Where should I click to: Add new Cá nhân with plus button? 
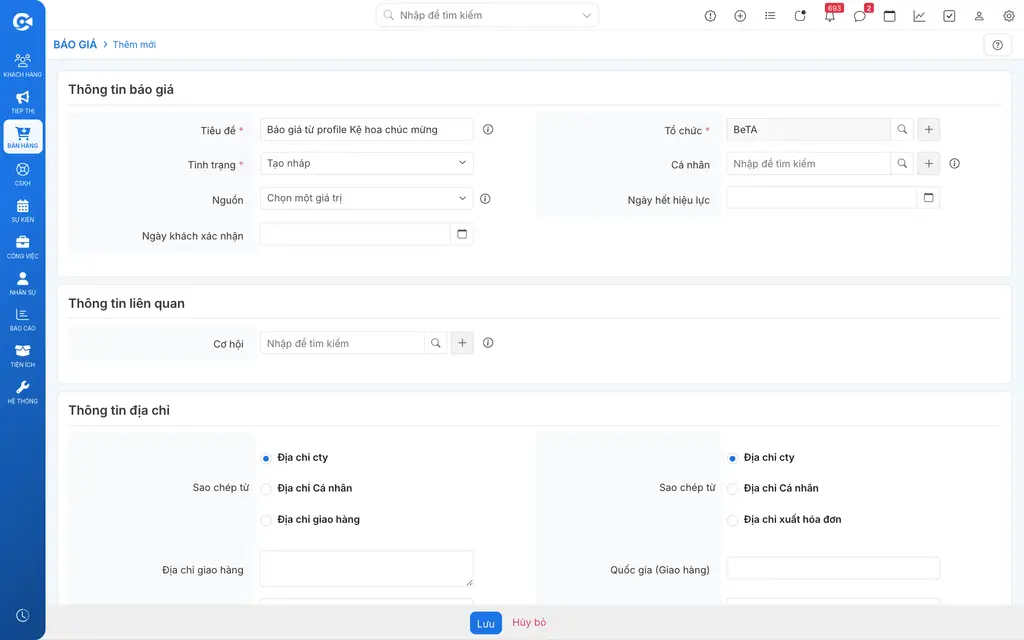929,164
